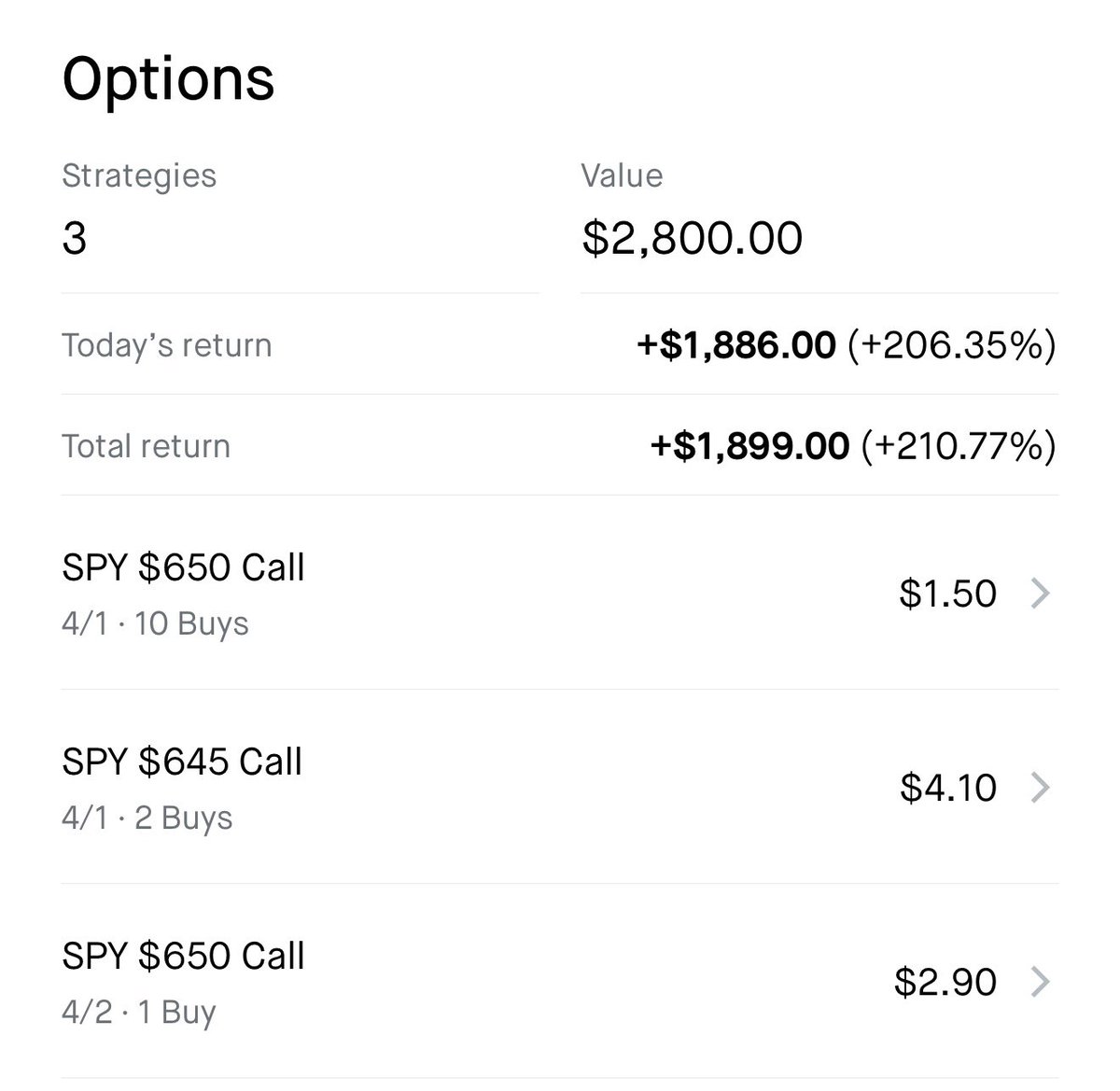Expand chevron beside the $2.90 price
The height and width of the screenshot is (1091, 1120).
1040,982
